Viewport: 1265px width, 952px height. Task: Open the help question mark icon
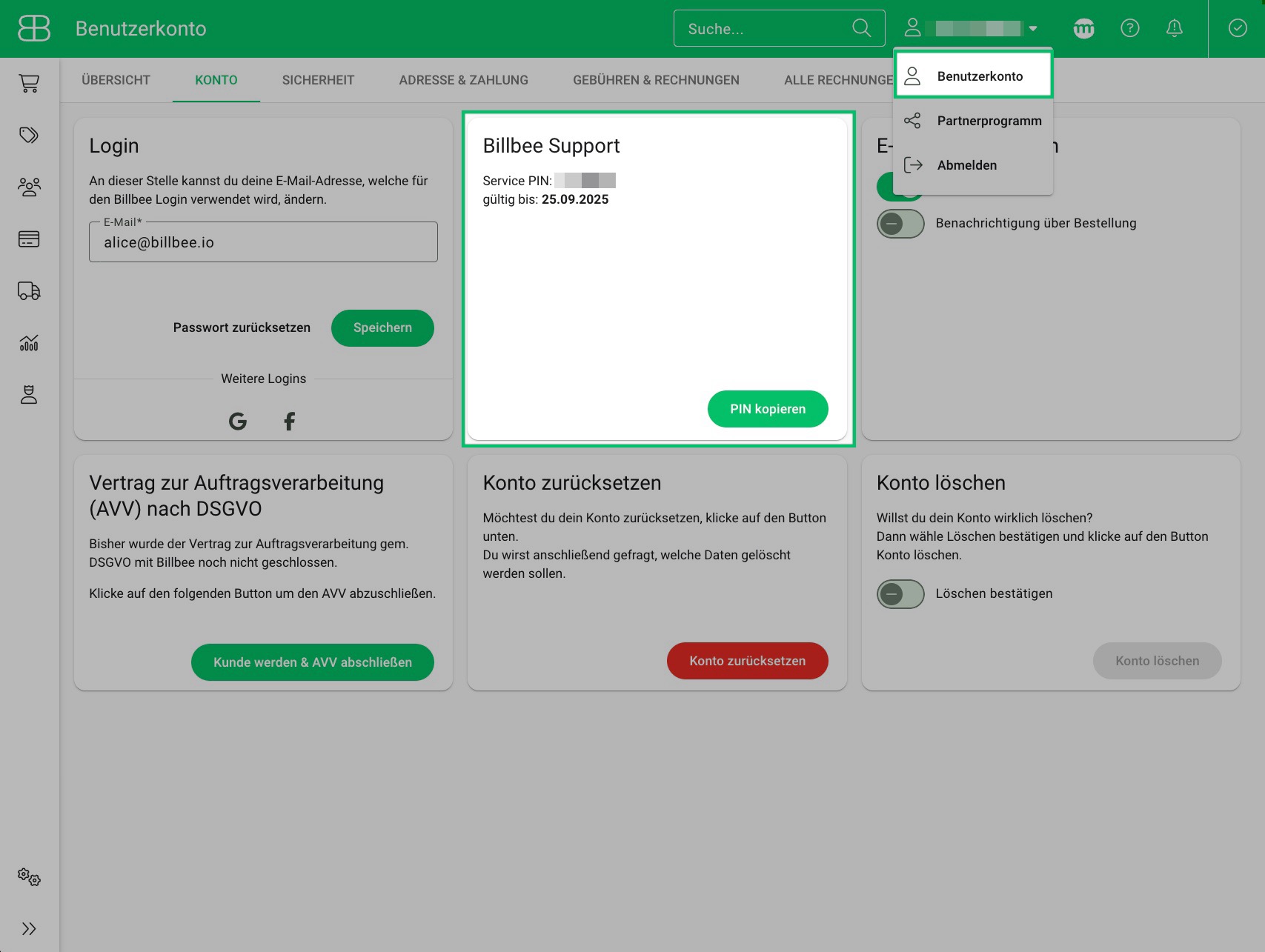pyautogui.click(x=1129, y=28)
